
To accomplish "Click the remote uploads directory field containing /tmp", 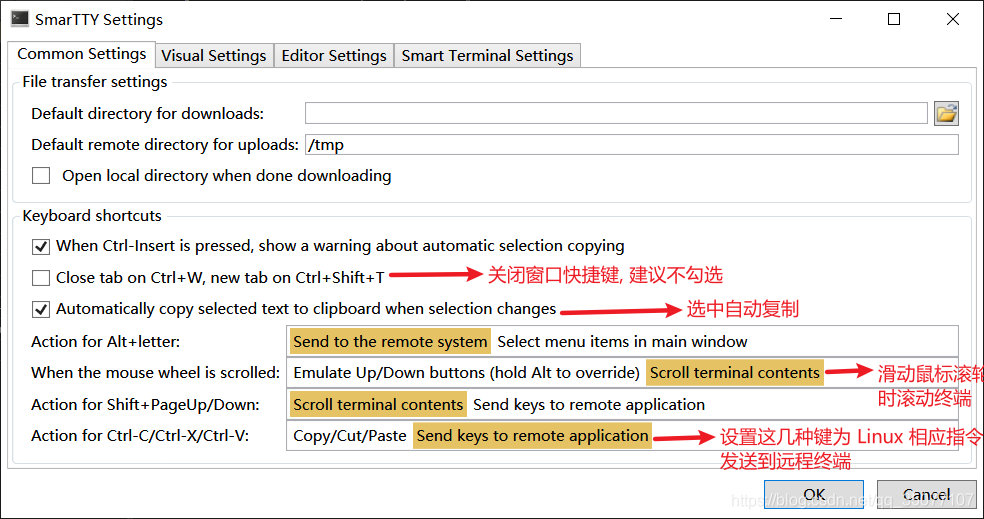I will pyautogui.click(x=632, y=145).
